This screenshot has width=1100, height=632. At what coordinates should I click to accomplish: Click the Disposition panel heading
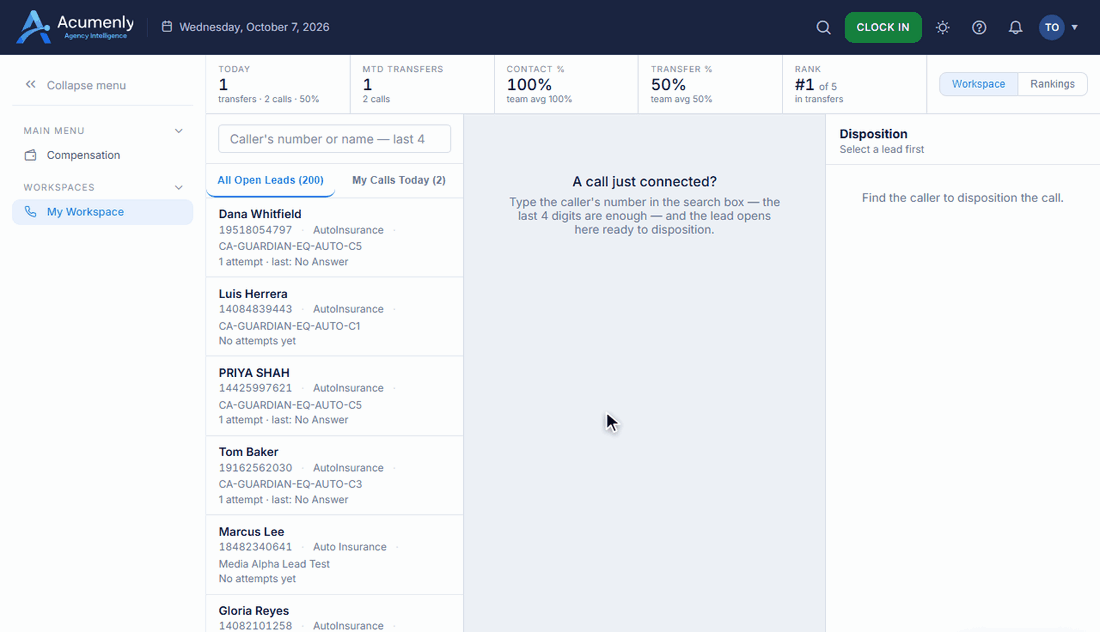[873, 134]
